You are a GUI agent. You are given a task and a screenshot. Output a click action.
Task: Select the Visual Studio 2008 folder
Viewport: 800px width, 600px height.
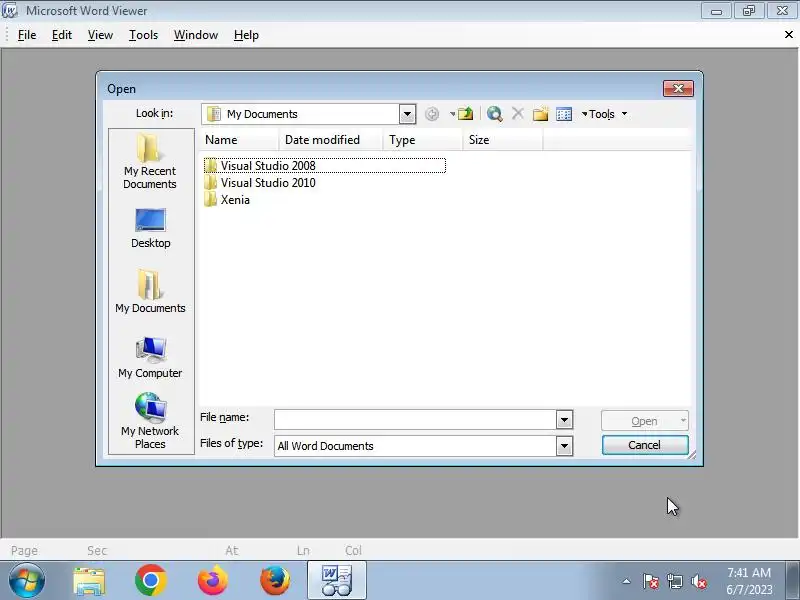[324, 166]
